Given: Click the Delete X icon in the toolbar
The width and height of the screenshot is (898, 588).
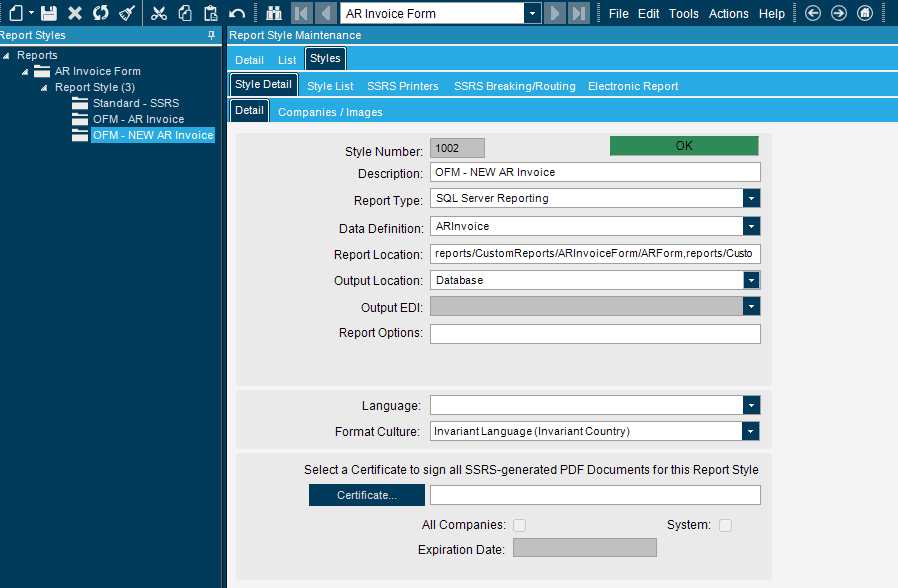Looking at the screenshot, I should (x=75, y=13).
